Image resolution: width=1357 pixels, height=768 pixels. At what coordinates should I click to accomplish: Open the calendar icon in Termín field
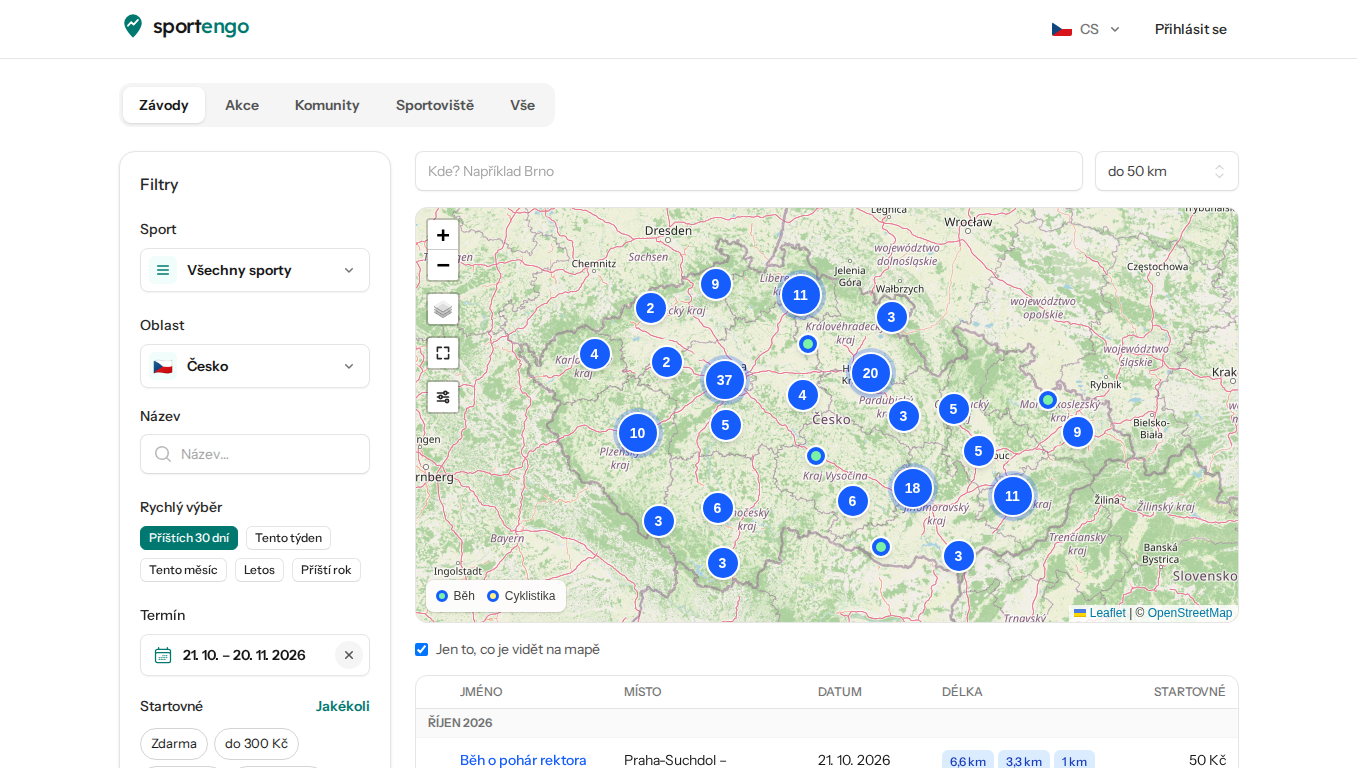pos(163,655)
